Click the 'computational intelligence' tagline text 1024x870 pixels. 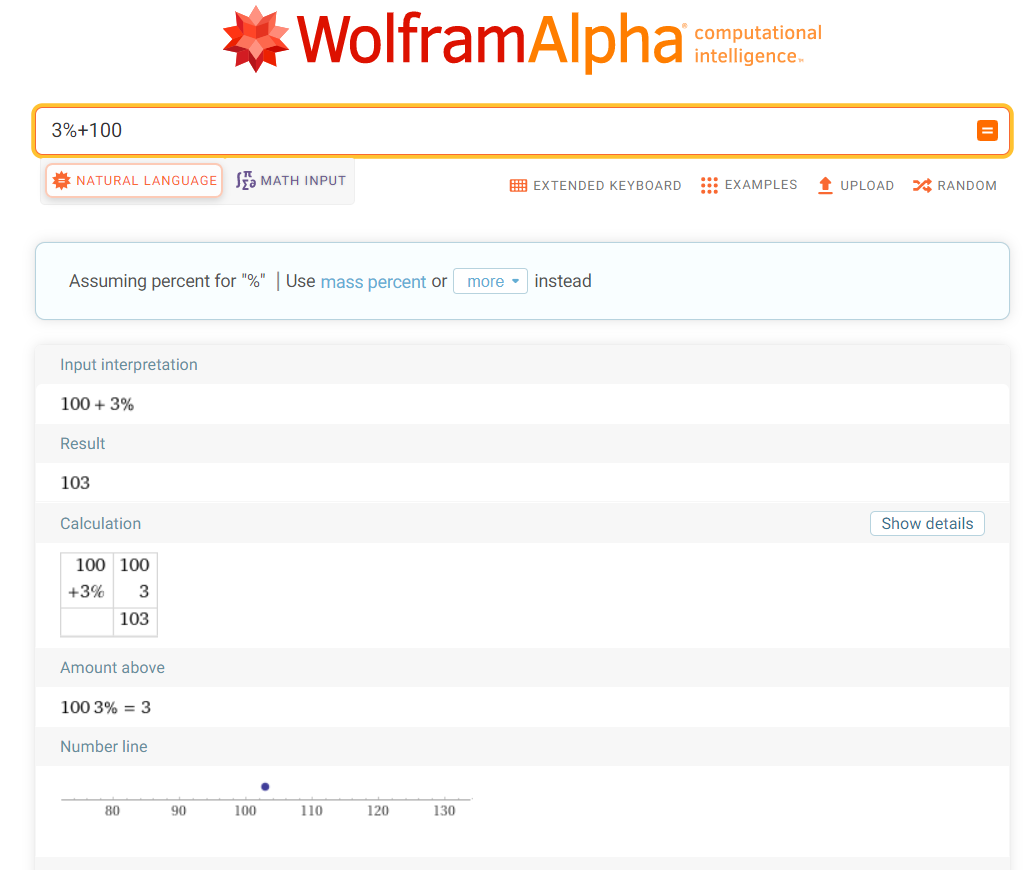click(757, 44)
